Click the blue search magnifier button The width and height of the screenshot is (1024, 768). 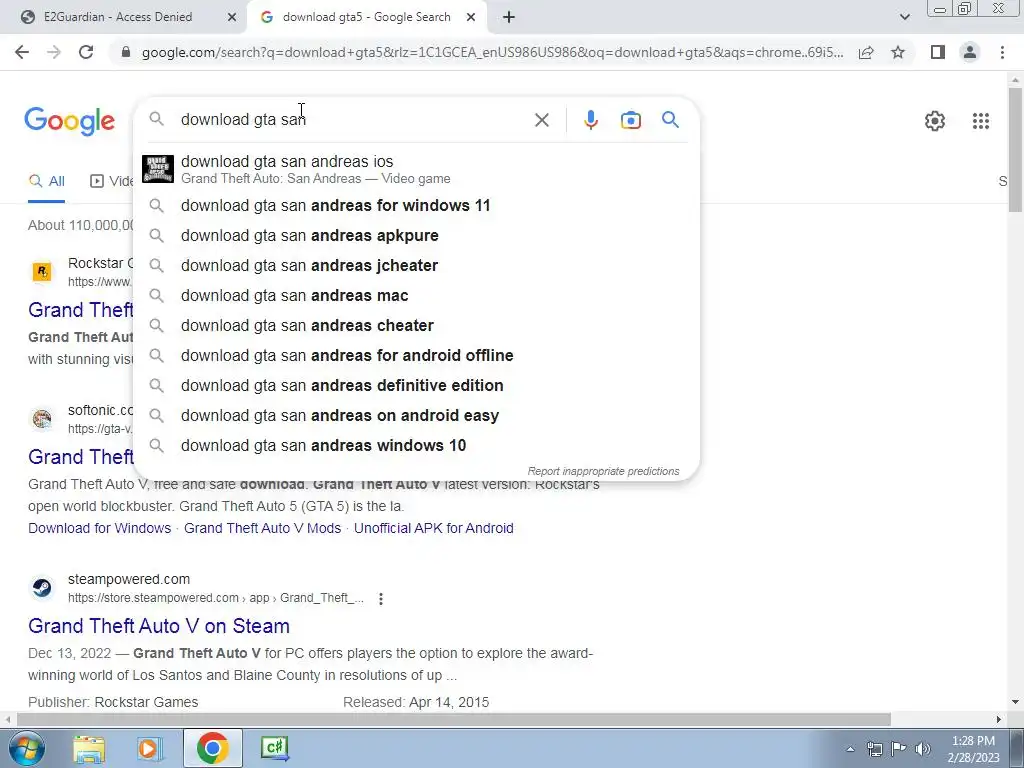point(670,120)
